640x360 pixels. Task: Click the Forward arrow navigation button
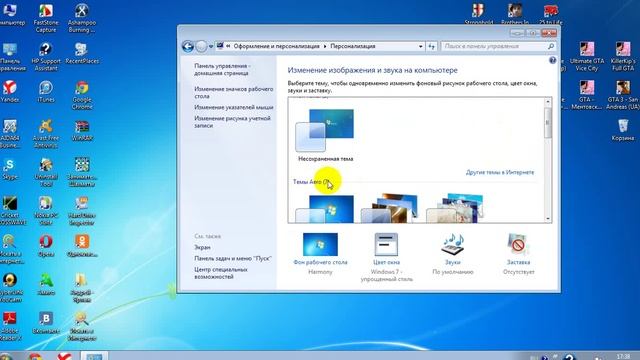pos(201,47)
